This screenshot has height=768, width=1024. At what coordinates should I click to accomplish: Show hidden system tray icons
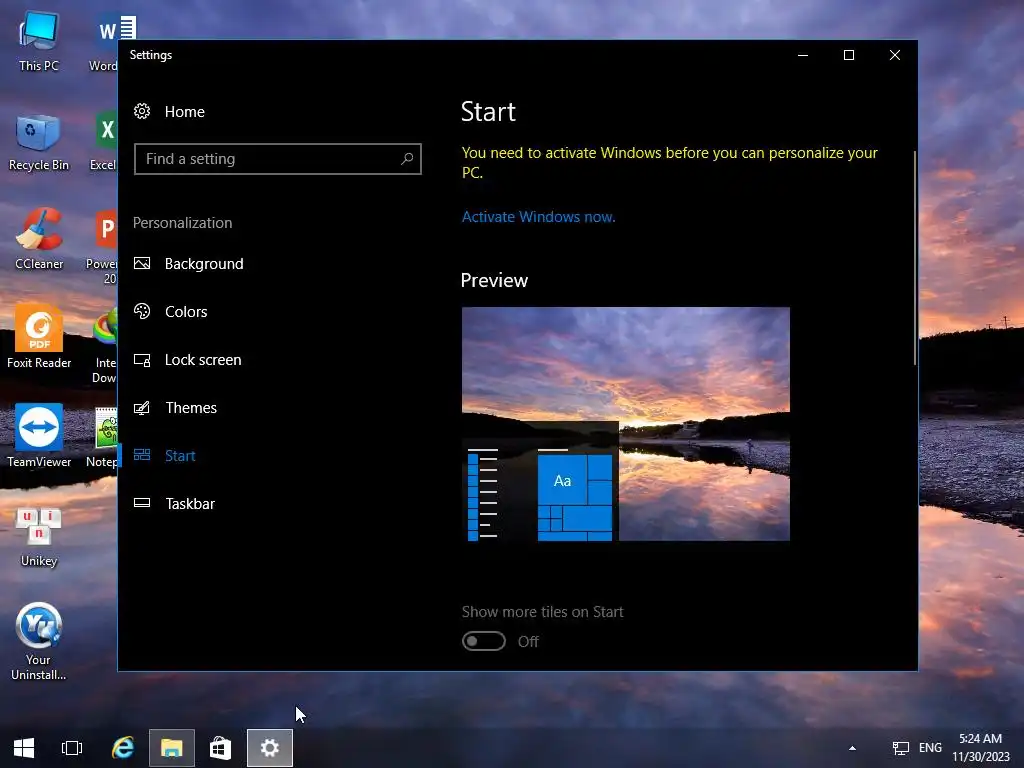852,748
